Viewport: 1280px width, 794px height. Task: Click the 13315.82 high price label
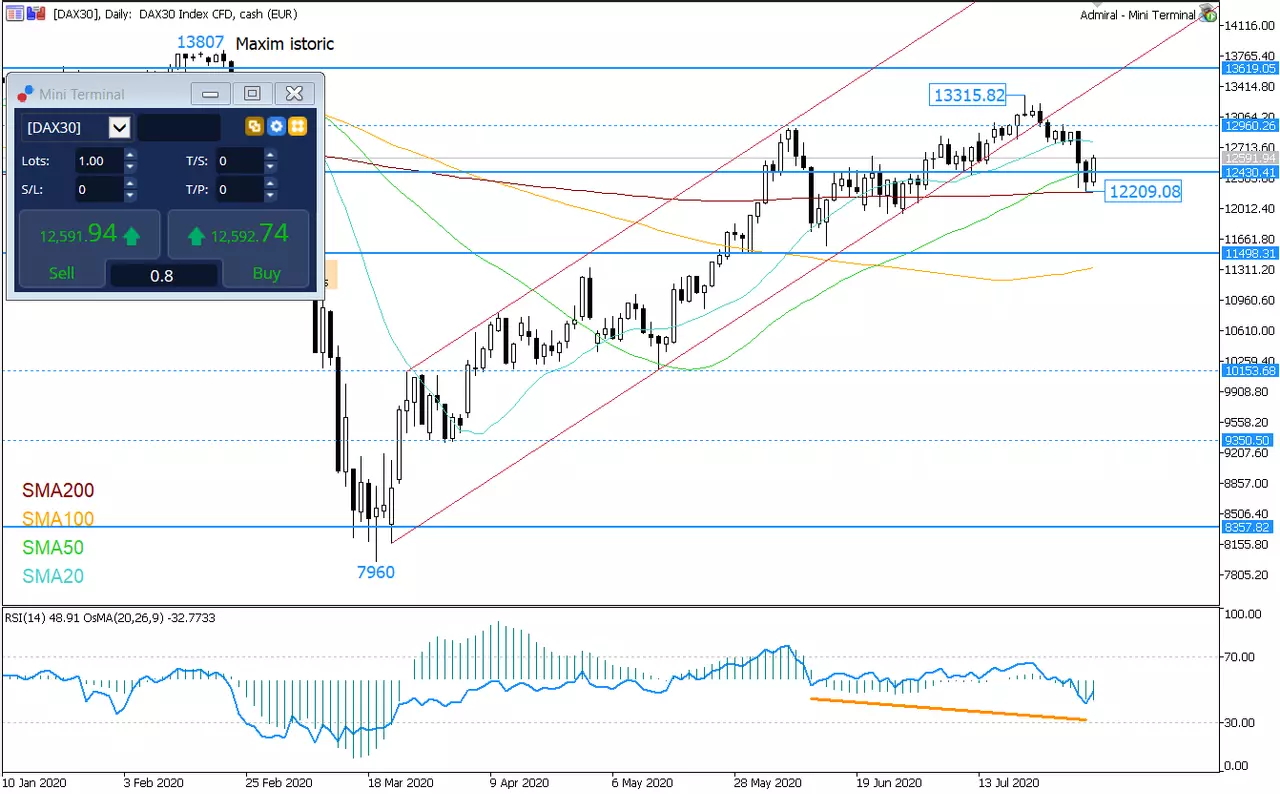[968, 95]
